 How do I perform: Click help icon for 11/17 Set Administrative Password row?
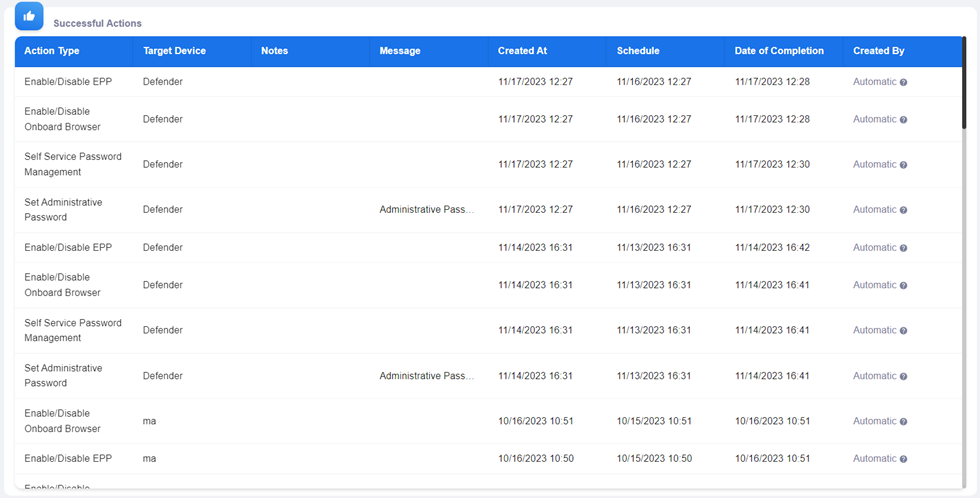click(903, 210)
